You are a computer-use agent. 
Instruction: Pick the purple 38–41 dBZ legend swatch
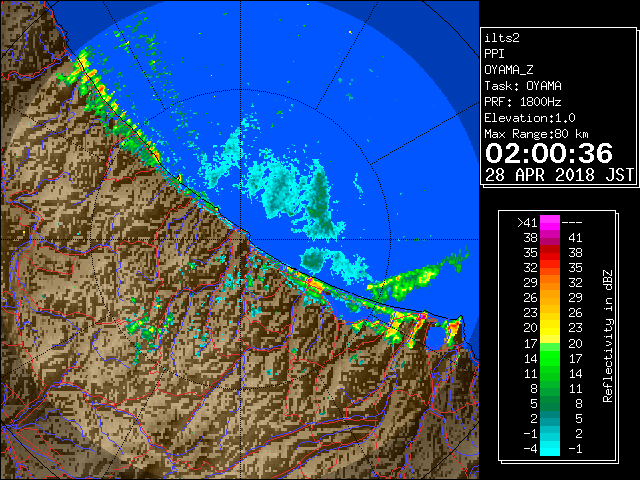[550, 238]
